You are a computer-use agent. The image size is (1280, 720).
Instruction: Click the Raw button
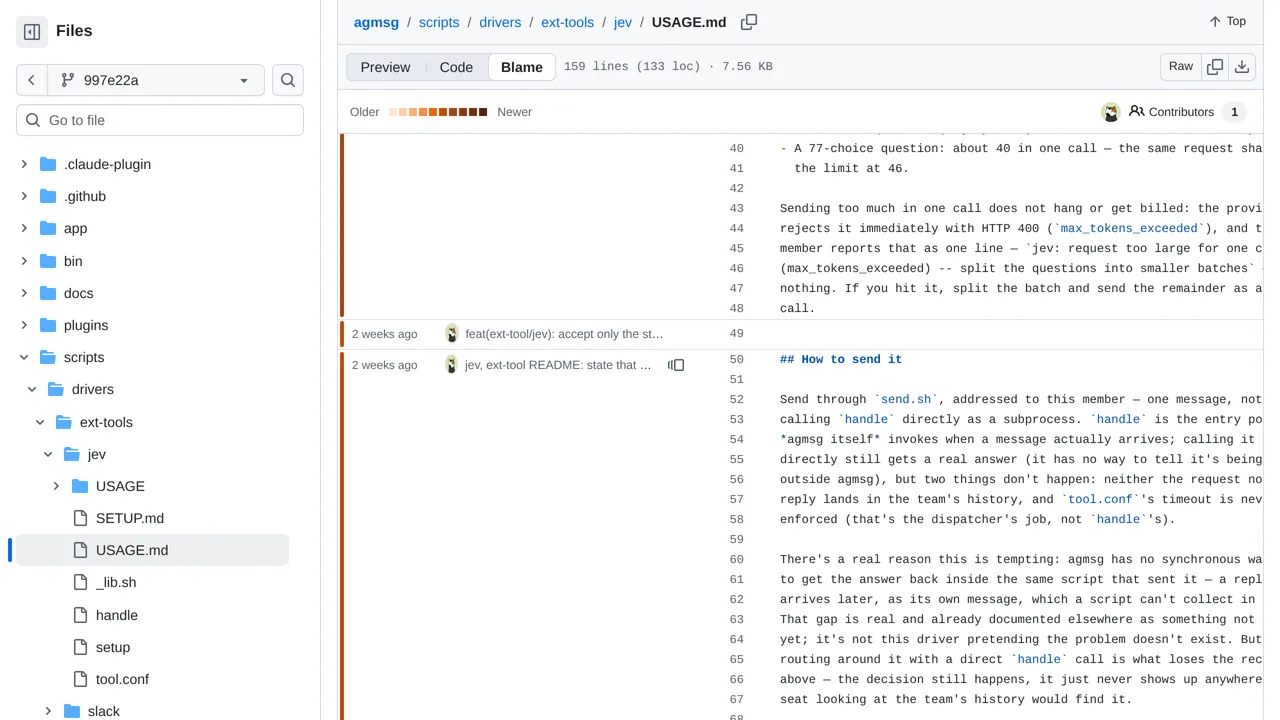[x=1181, y=67]
